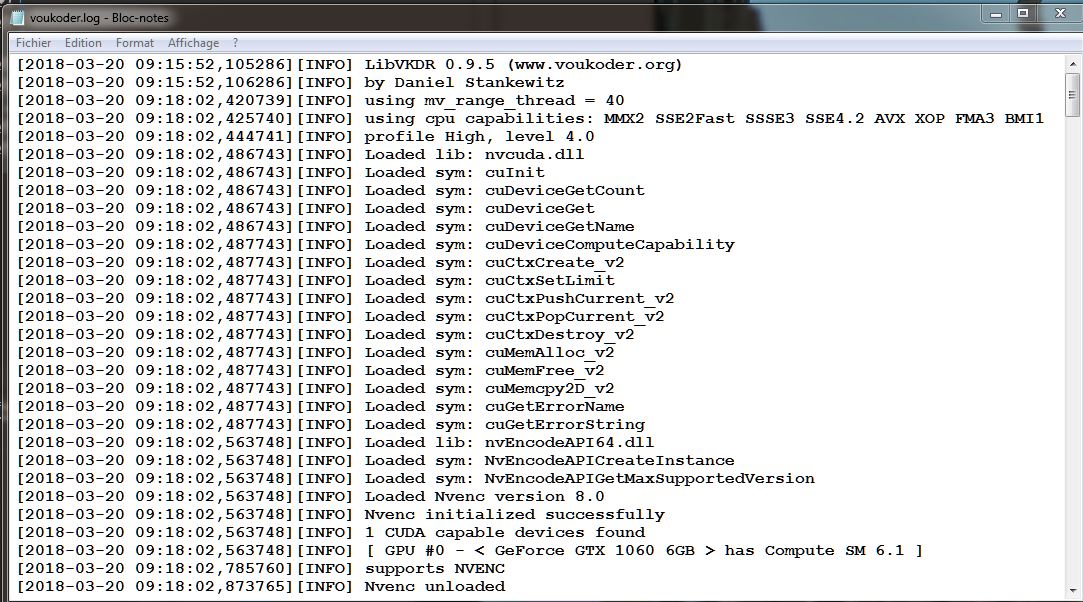Click the 'cuCtxCreate_v2' text

[555, 262]
